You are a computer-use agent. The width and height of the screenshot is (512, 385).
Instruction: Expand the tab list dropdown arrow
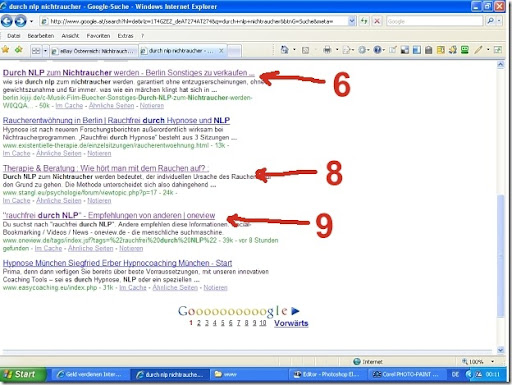point(45,51)
